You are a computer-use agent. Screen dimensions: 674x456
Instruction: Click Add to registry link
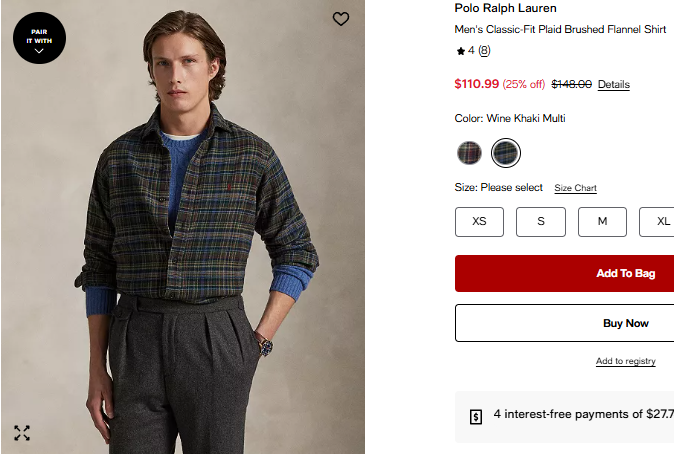pyautogui.click(x=626, y=361)
